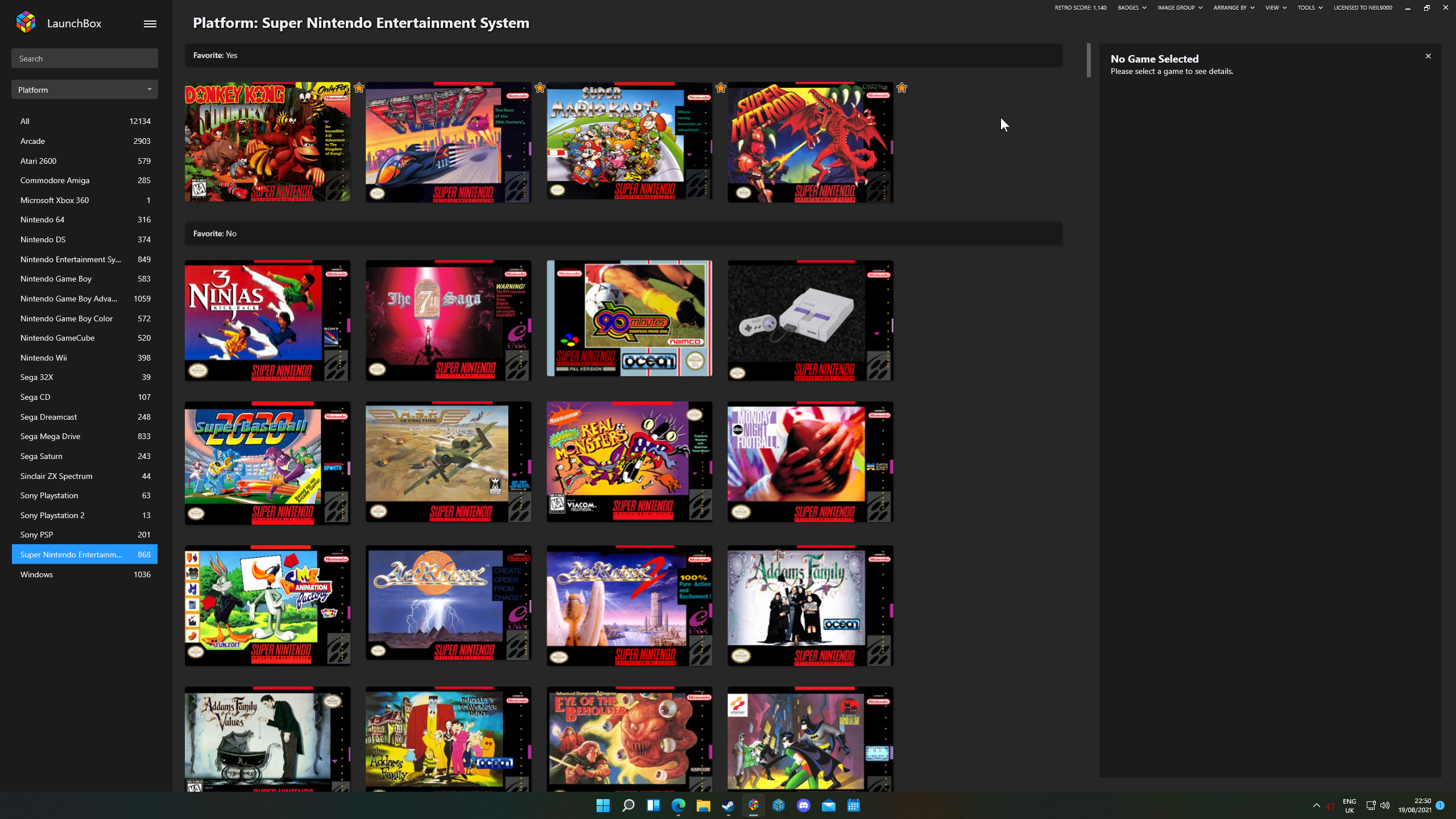Open the Windows Start menu

[603, 805]
